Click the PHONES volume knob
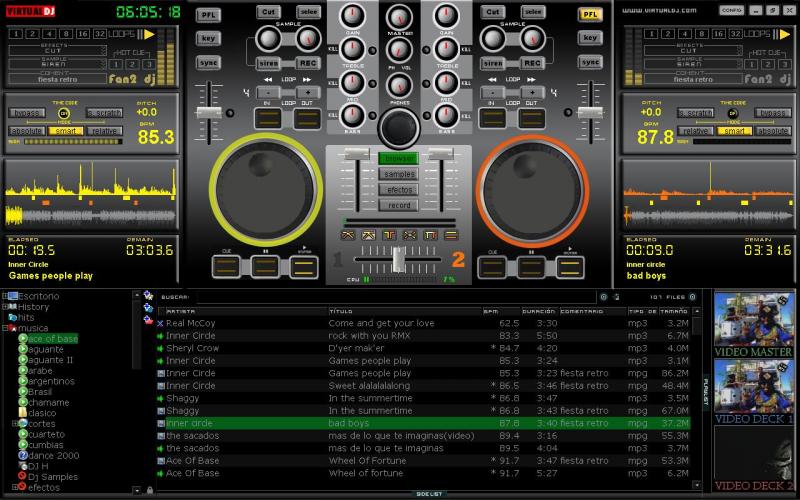Screen dimensions: 800x500 tap(399, 85)
